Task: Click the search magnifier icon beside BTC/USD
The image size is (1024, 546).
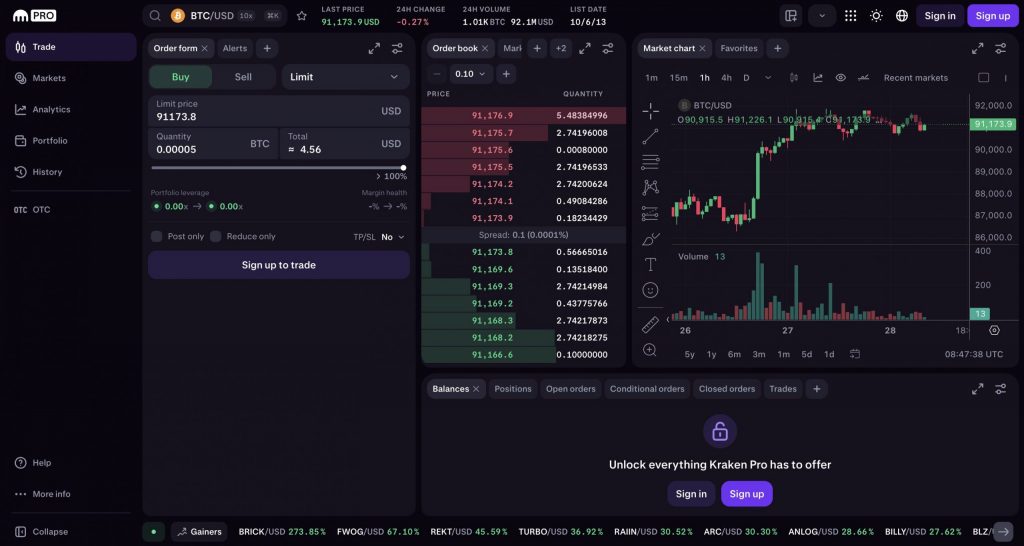Action: click(x=155, y=16)
